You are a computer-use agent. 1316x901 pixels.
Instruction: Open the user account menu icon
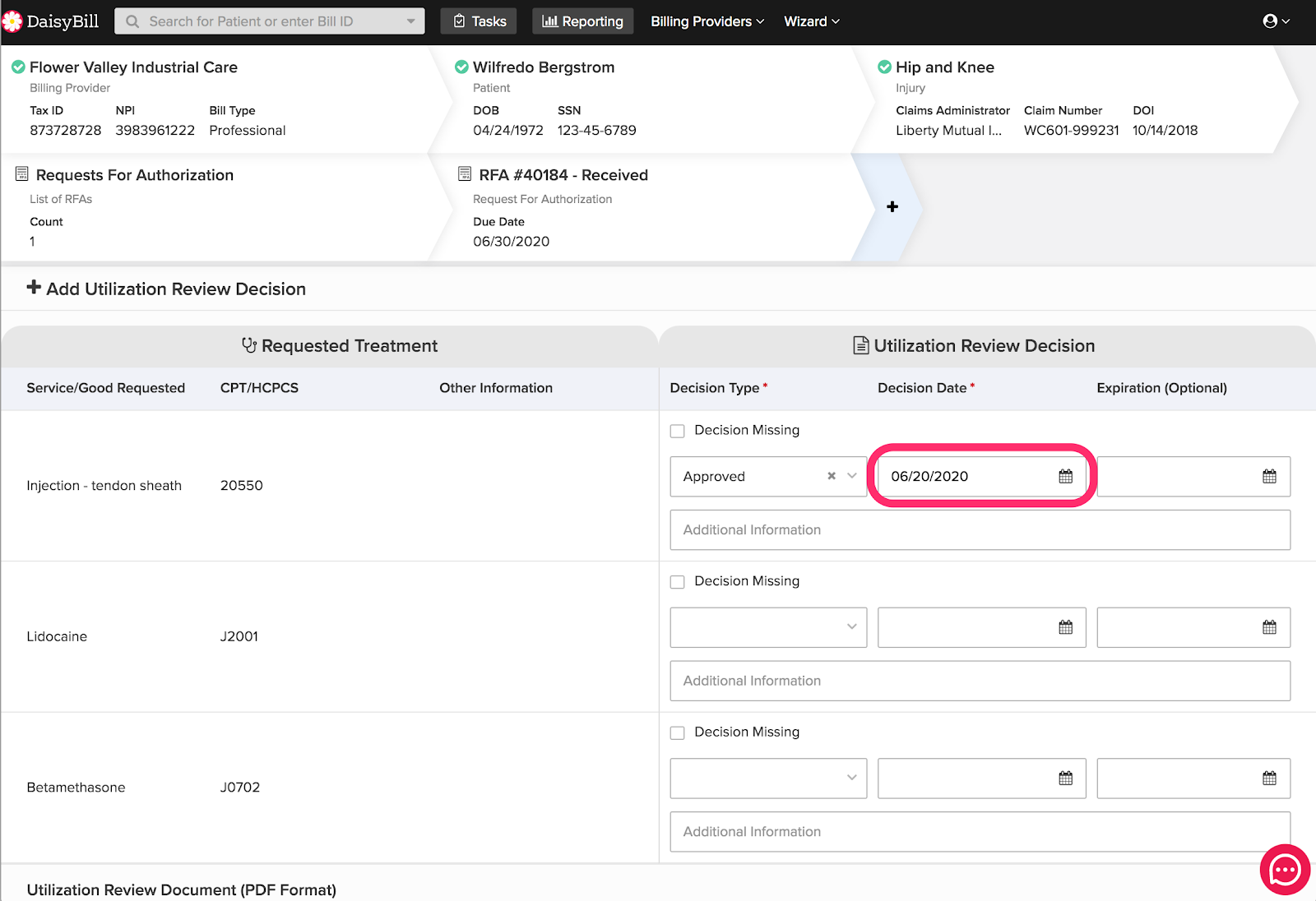1270,21
